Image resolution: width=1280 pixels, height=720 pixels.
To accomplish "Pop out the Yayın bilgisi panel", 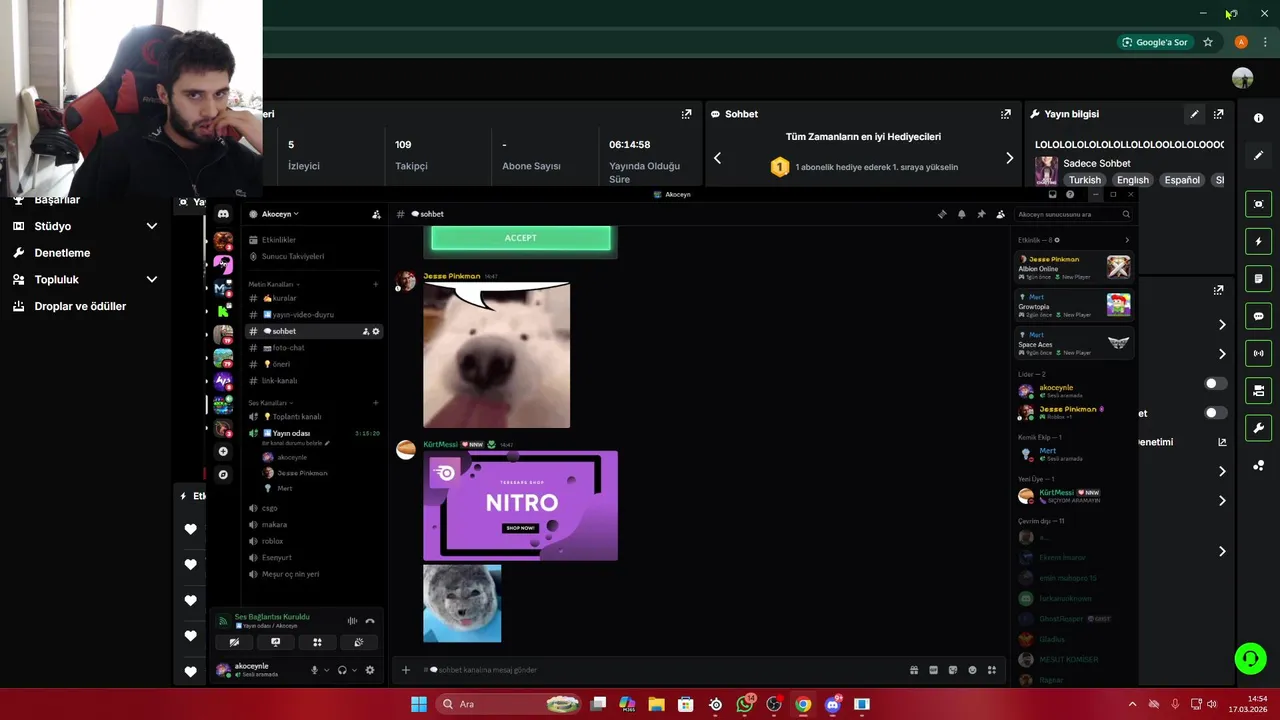I will [x=1218, y=114].
